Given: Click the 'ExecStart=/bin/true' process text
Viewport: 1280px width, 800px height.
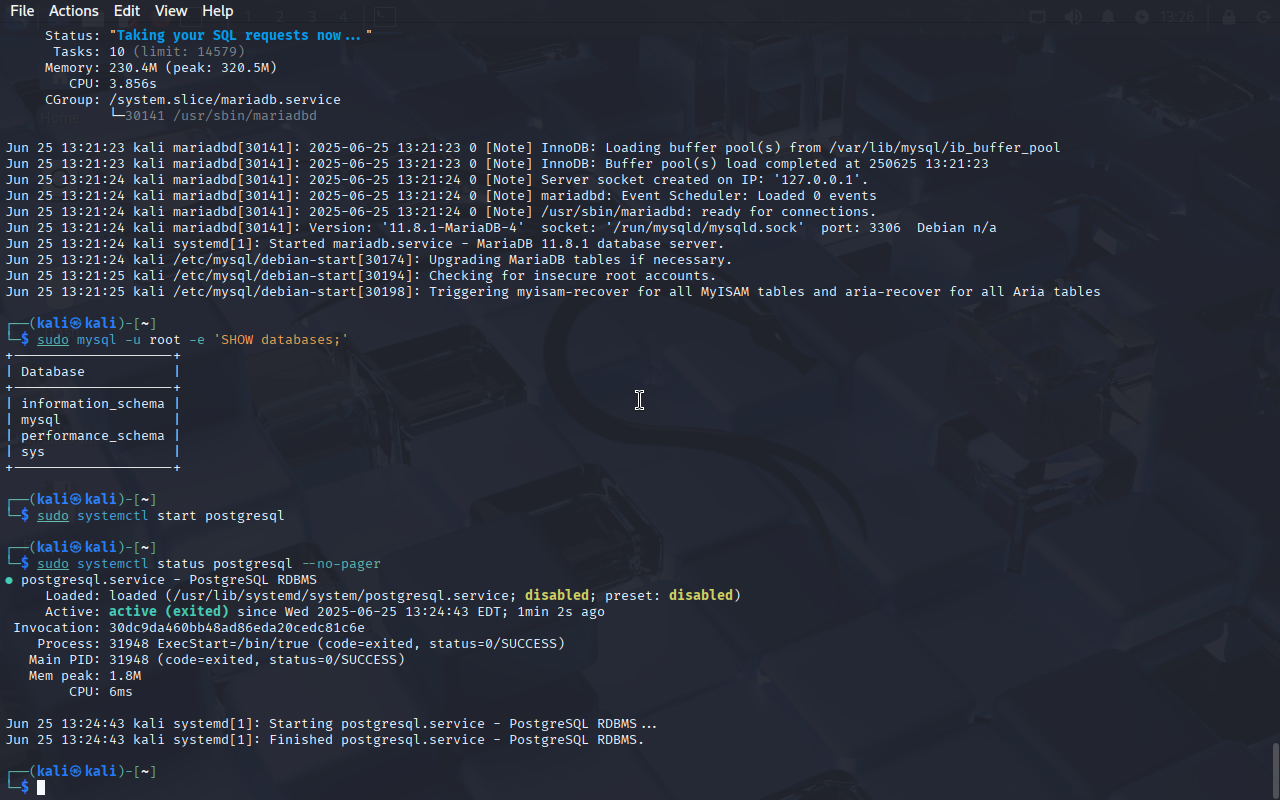Looking at the screenshot, I should click(233, 644).
